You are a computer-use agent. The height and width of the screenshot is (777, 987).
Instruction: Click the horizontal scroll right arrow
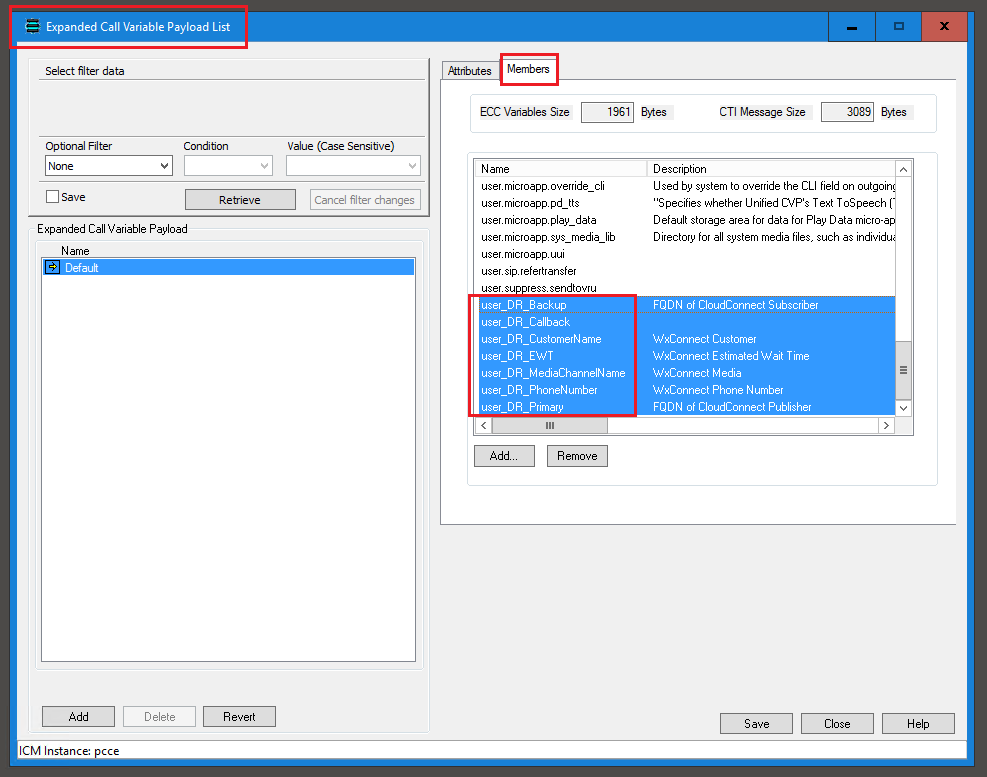886,426
